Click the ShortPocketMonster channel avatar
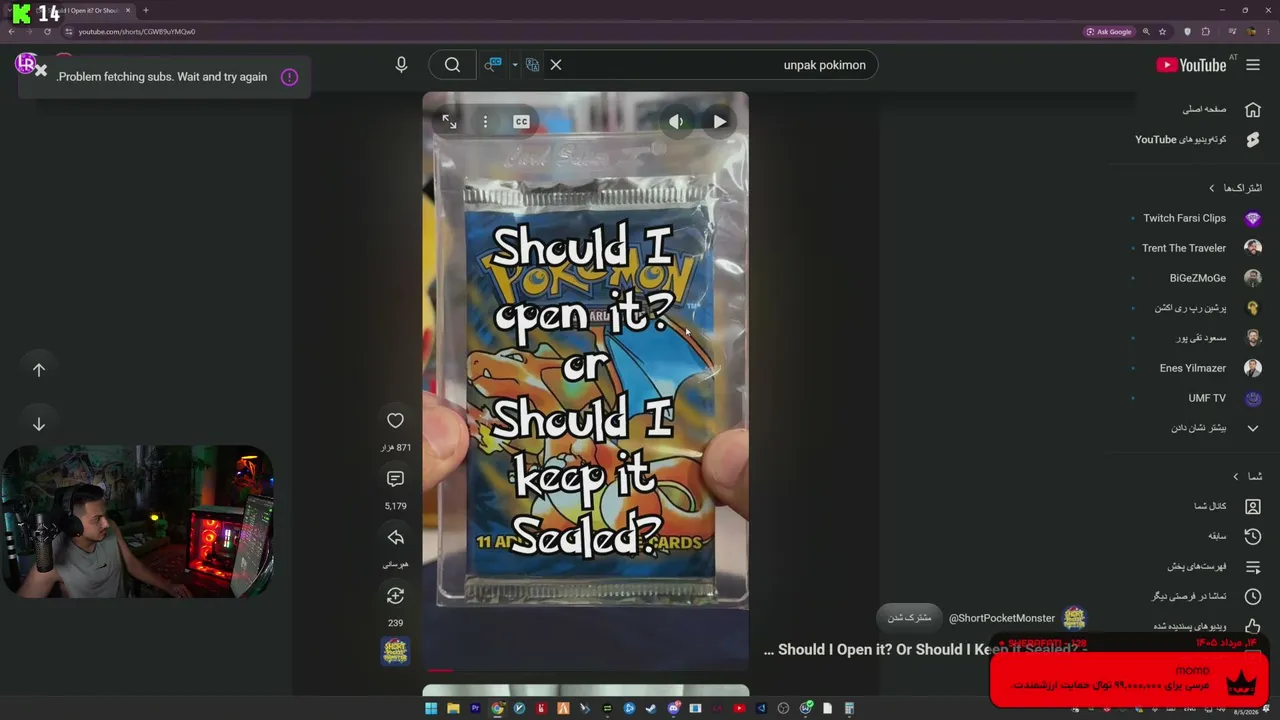Viewport: 1280px width, 720px height. tap(1074, 618)
